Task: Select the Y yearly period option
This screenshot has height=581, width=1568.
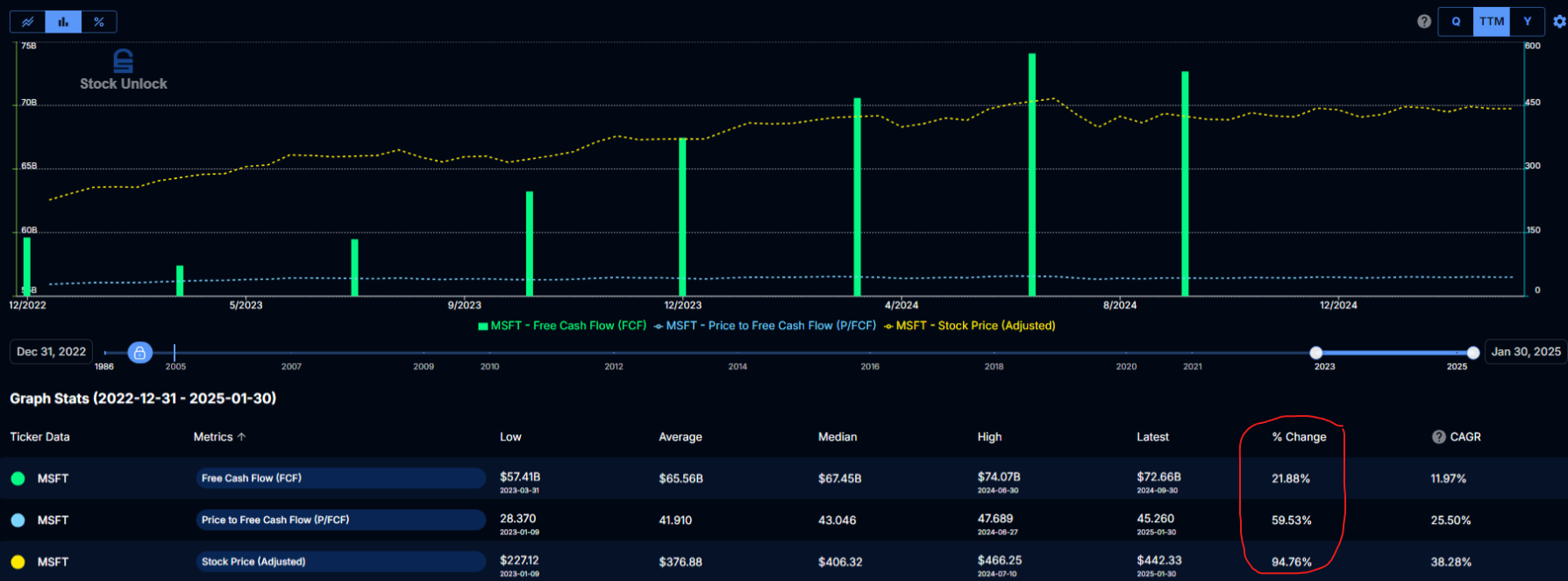Action: pos(1528,22)
